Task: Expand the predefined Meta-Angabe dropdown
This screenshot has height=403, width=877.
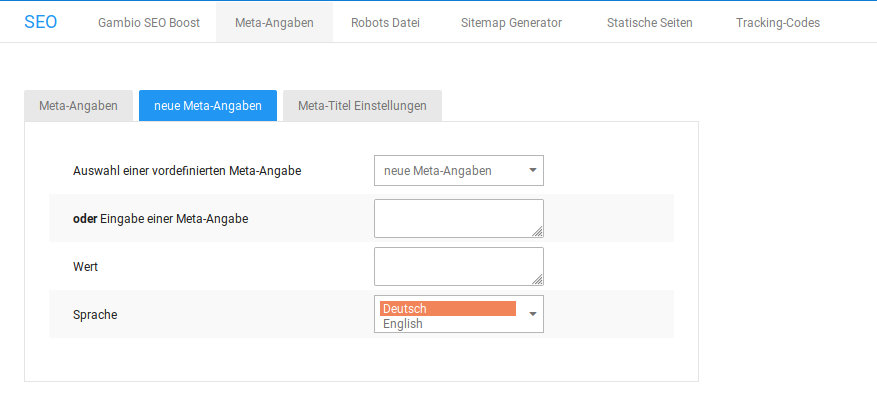Action: tap(459, 170)
